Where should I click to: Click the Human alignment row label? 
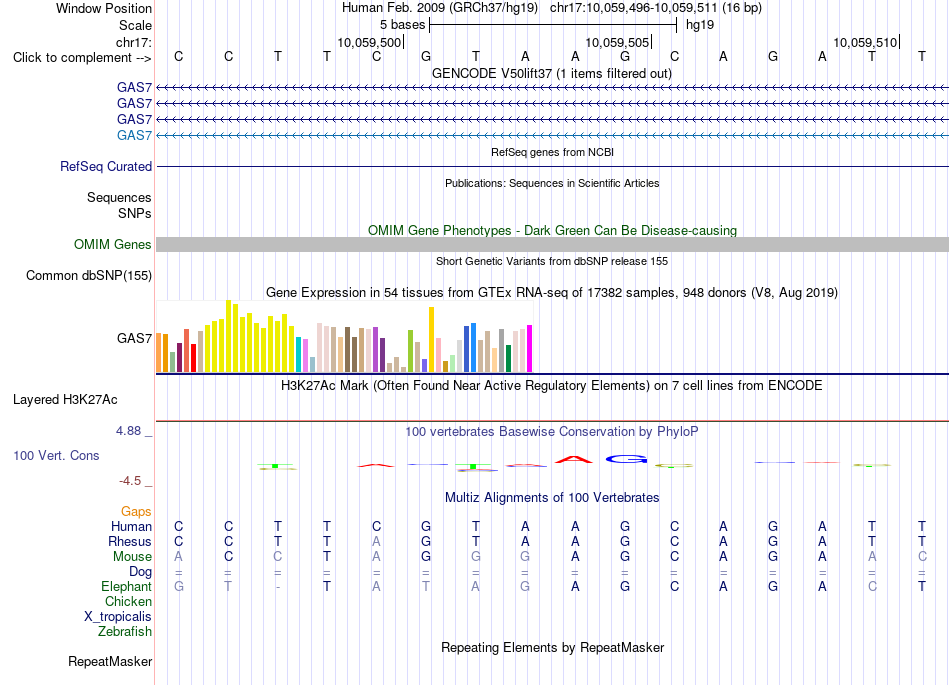(x=131, y=526)
